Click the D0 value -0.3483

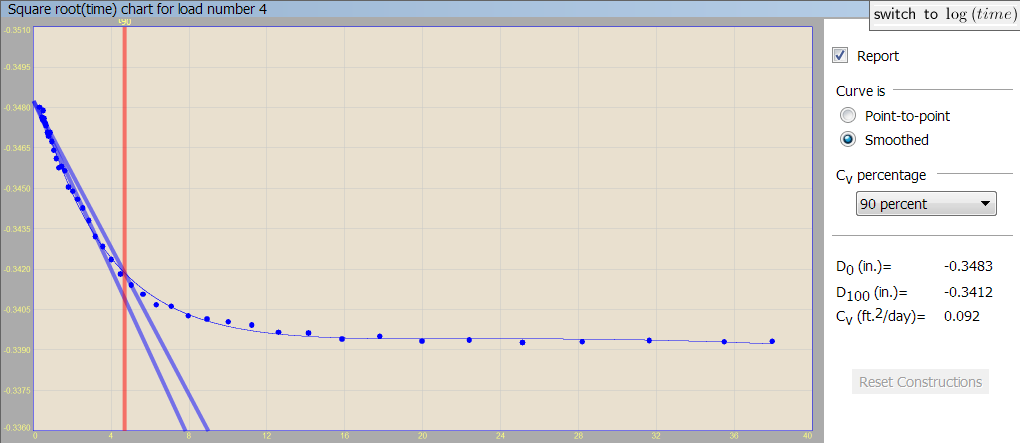coord(965,267)
